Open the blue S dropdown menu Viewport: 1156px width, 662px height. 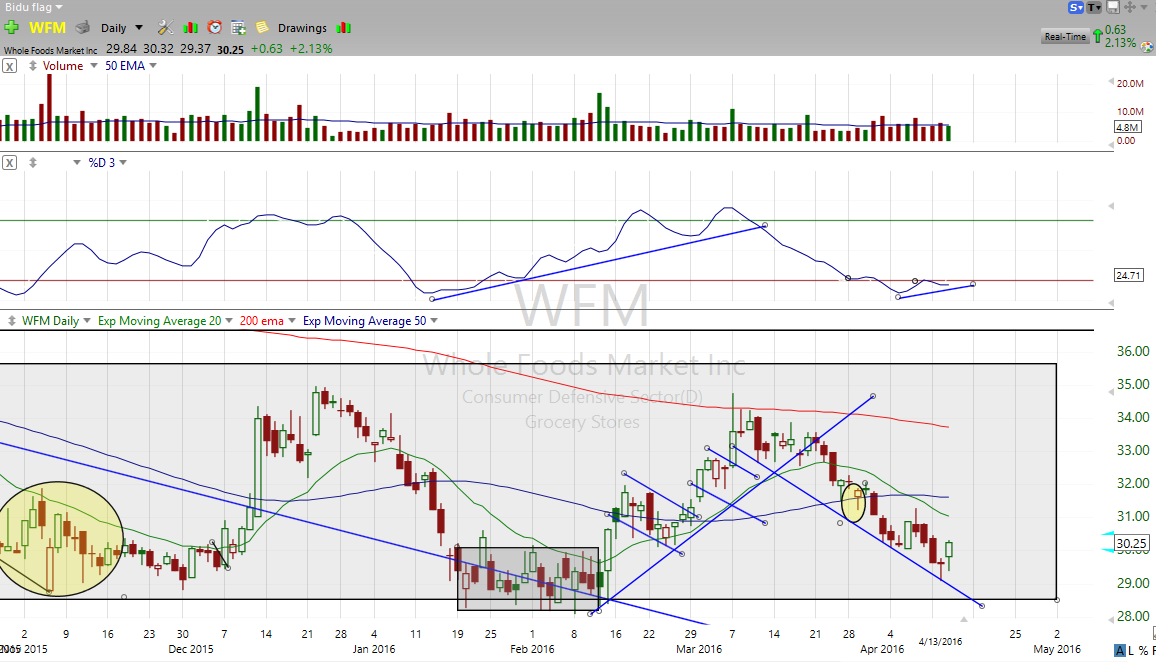point(1077,7)
